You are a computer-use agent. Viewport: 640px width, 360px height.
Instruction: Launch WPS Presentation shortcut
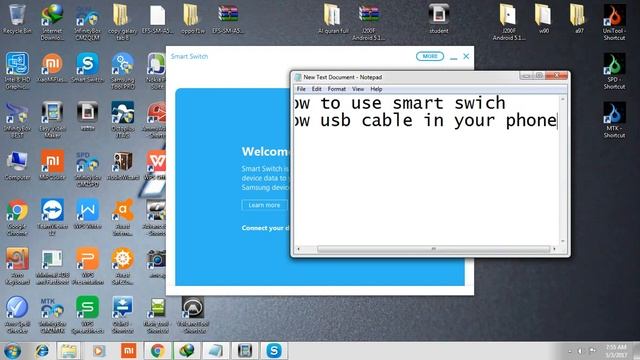coord(87,265)
